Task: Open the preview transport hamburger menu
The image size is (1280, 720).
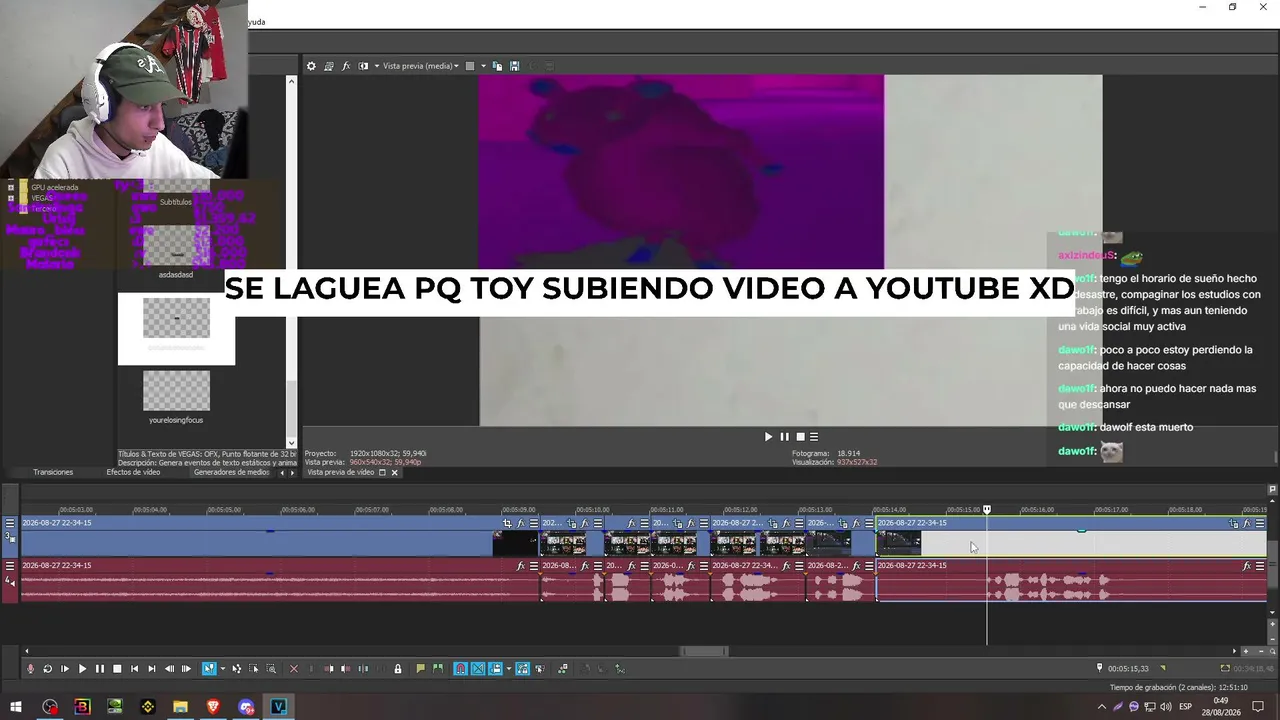Action: click(x=814, y=437)
